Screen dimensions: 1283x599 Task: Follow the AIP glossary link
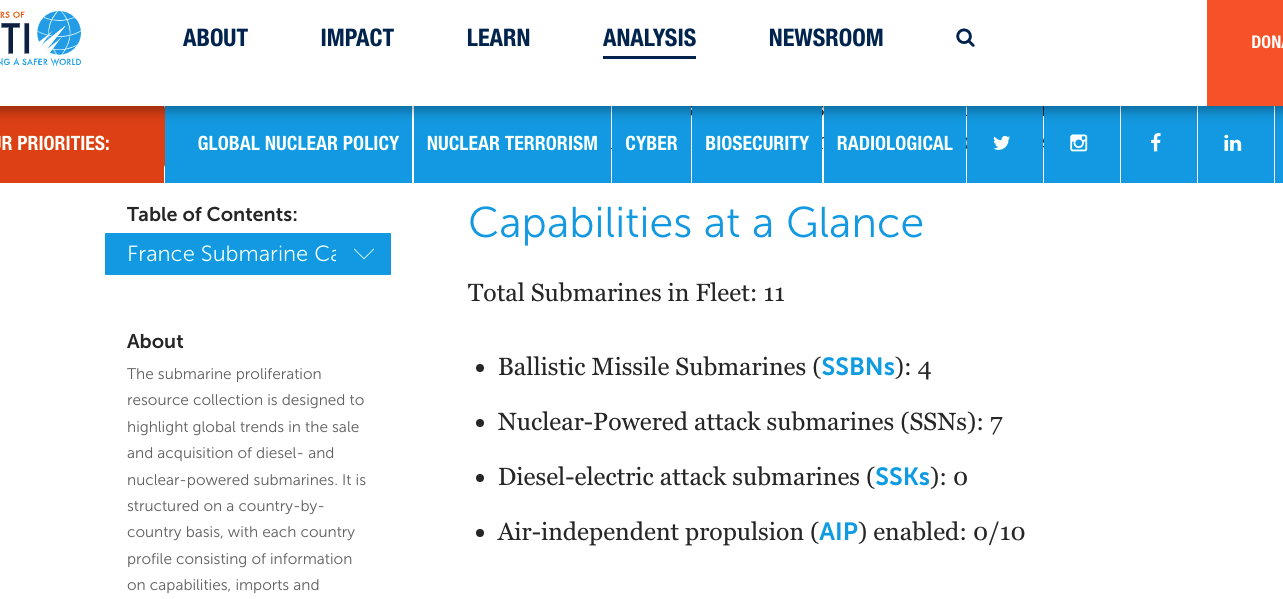tap(838, 532)
